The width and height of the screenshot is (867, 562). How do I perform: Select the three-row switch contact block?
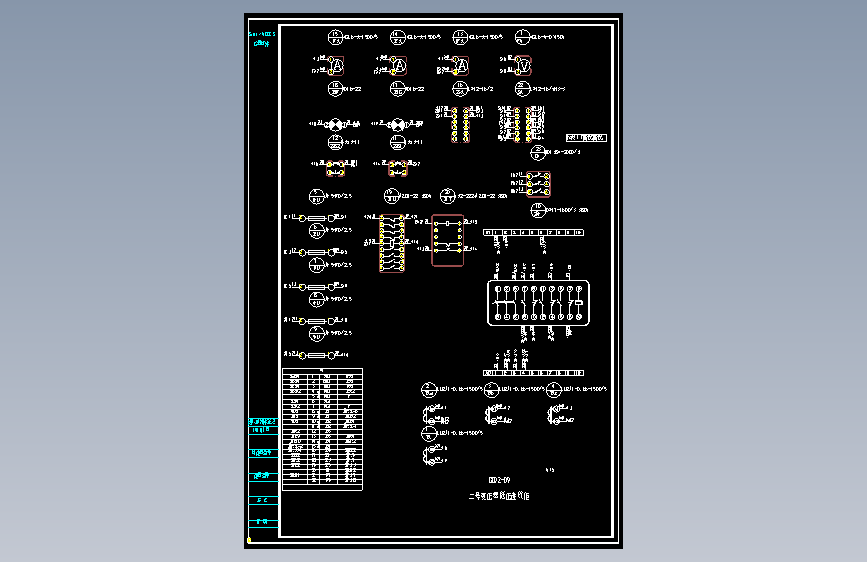pyautogui.click(x=538, y=184)
